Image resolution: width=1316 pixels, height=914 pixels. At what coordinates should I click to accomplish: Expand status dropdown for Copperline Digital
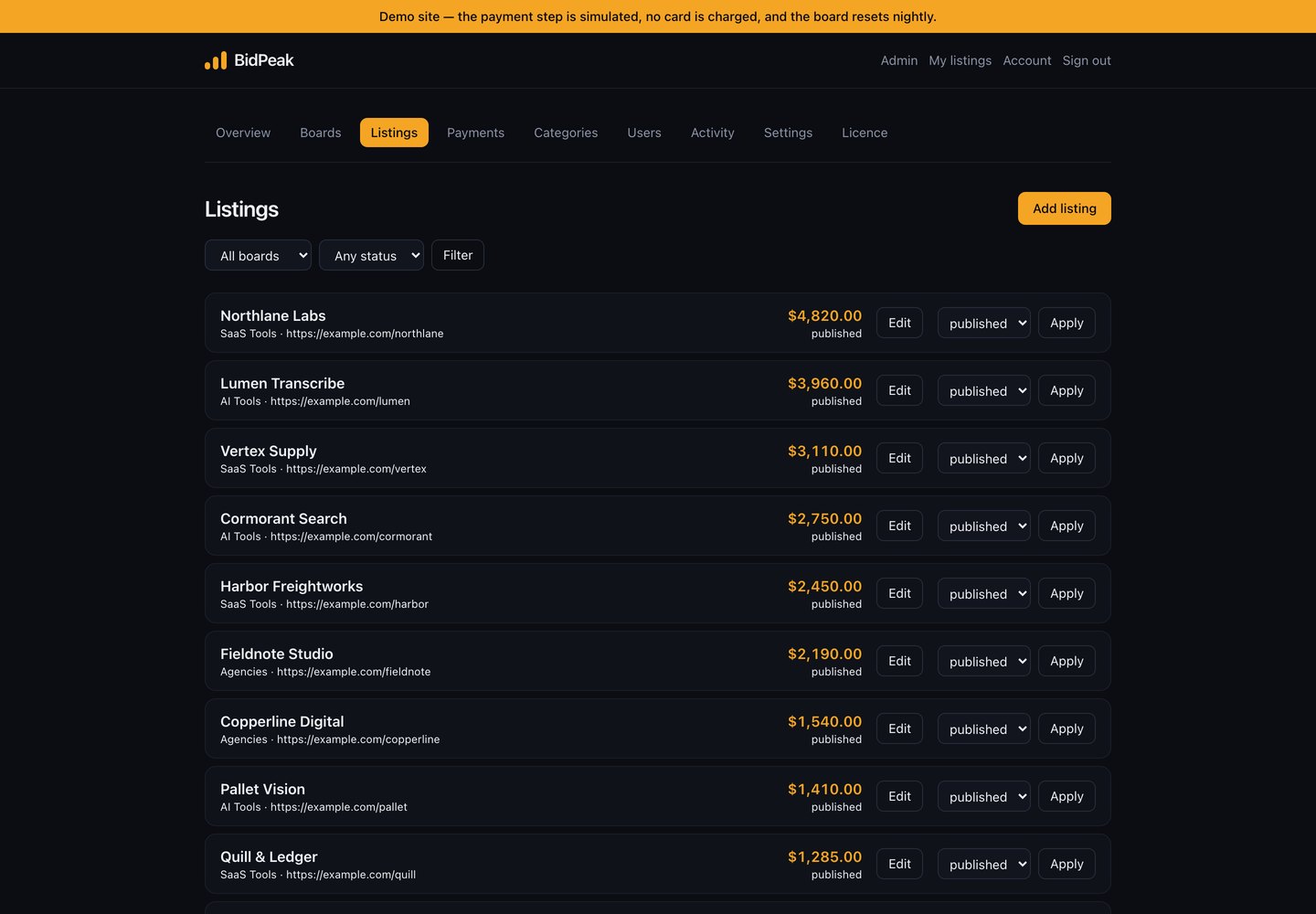pos(984,728)
